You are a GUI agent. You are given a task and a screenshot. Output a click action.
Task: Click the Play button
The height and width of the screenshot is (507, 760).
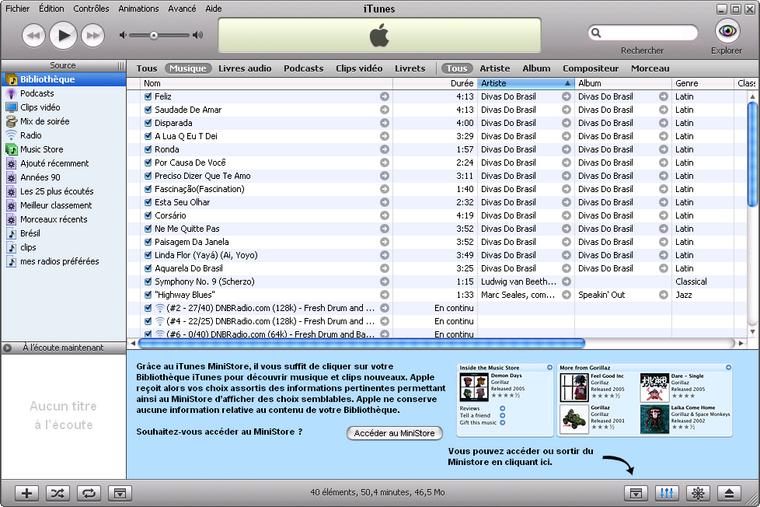(x=63, y=35)
